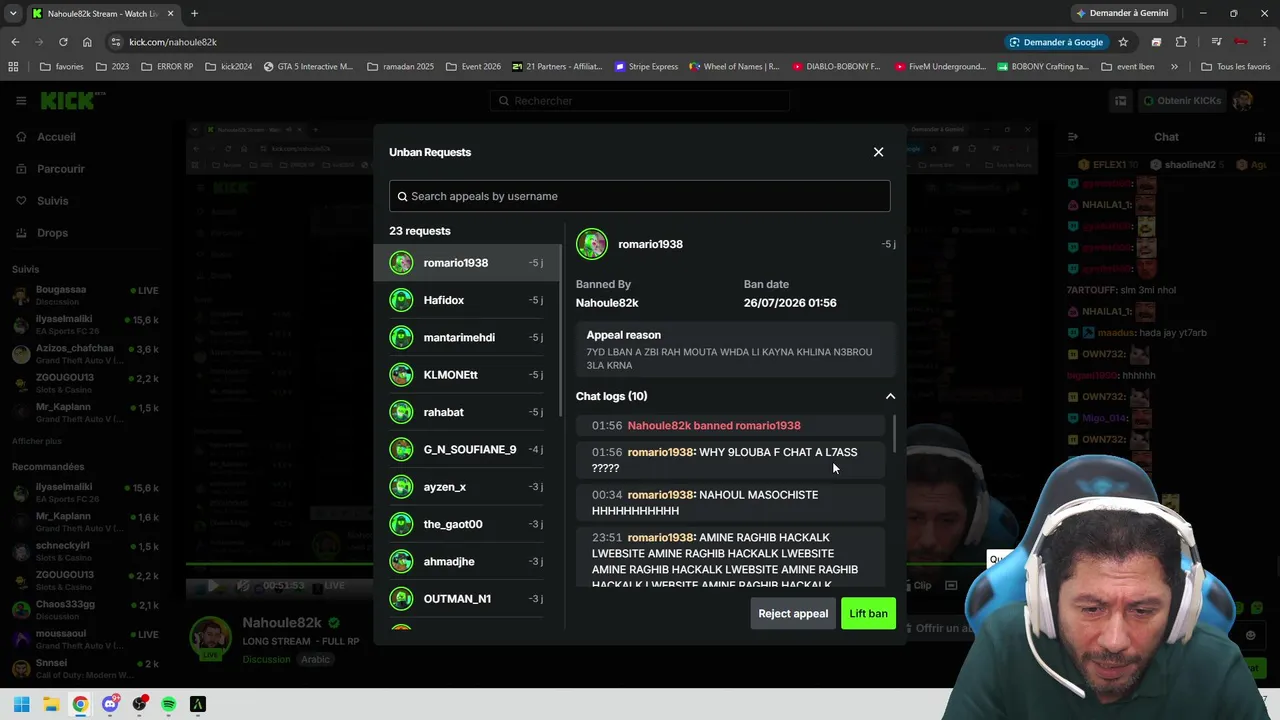Select rahabat unban request
Screen dimensions: 1280x720
468,412
